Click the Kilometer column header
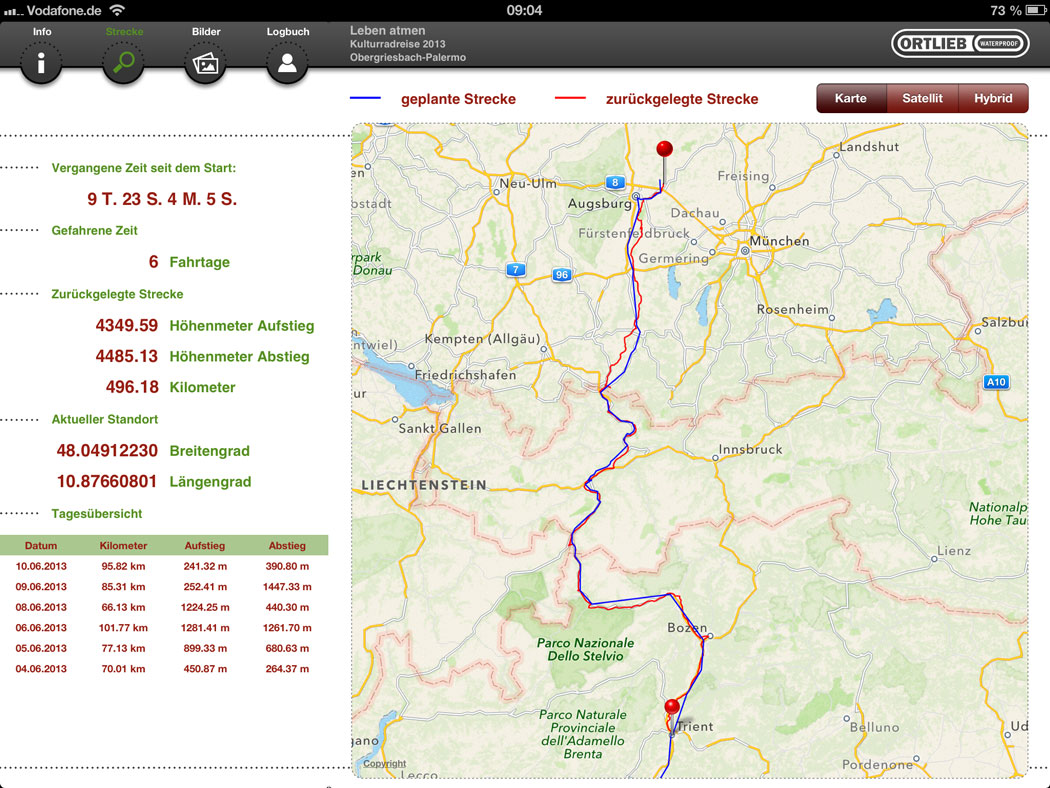Image resolution: width=1050 pixels, height=788 pixels. (x=123, y=546)
